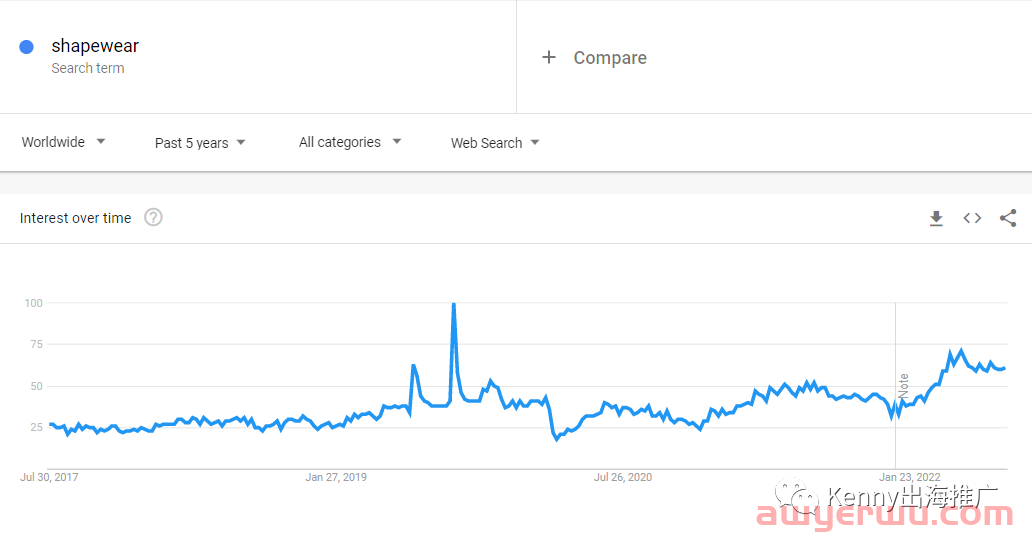Expand the All categories dropdown
The image size is (1032, 545).
point(350,142)
